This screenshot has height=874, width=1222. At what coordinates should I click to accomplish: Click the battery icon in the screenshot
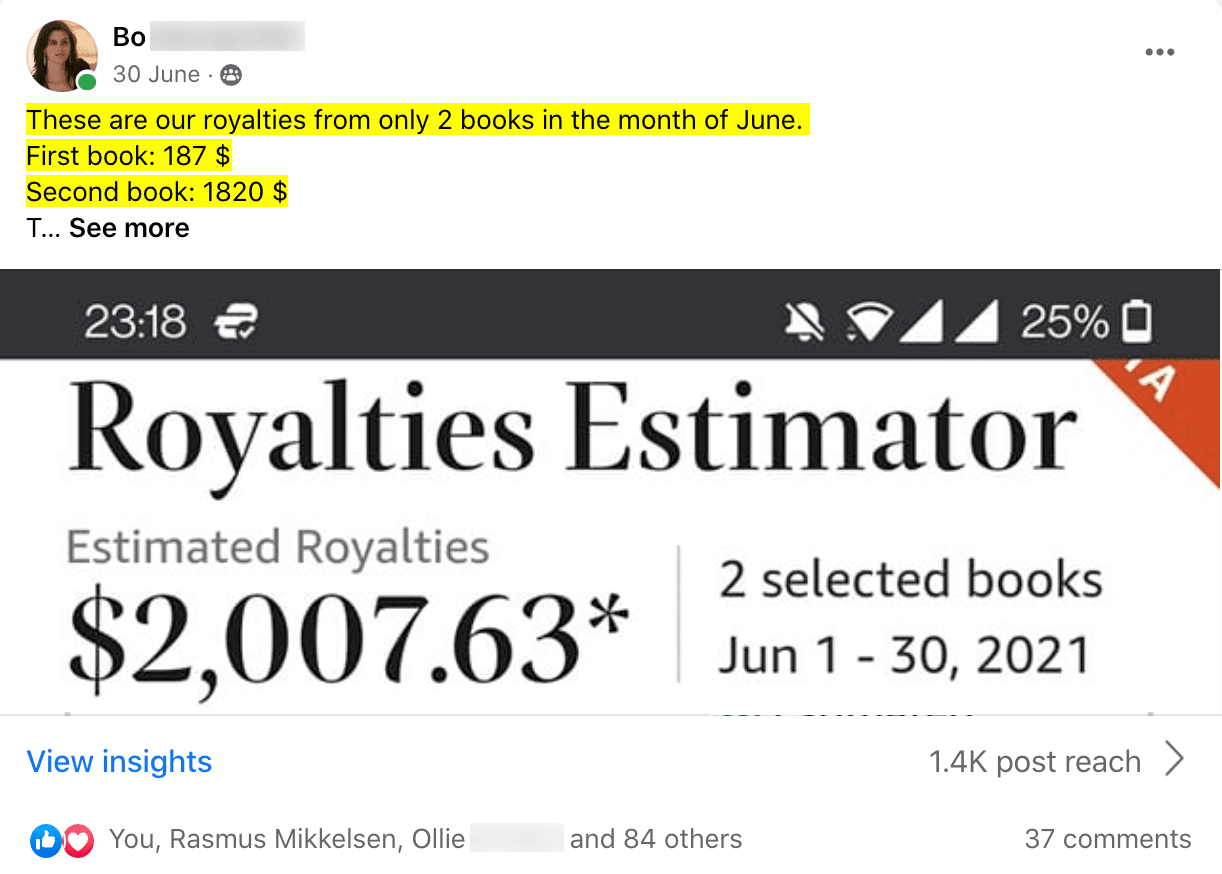click(1138, 322)
